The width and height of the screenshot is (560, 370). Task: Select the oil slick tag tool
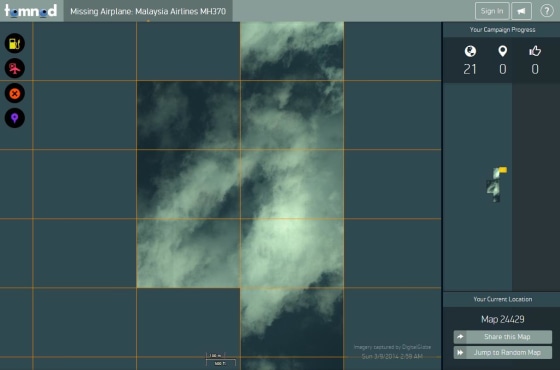point(15,43)
